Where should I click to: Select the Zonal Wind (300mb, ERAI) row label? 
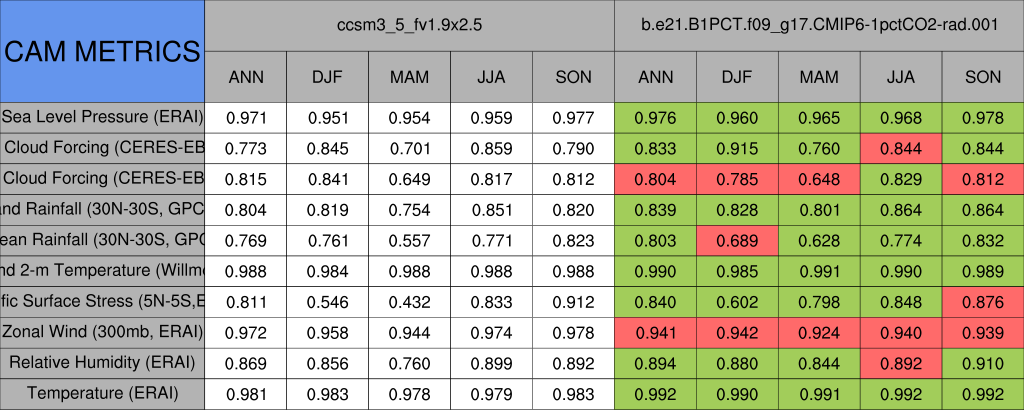[x=102, y=331]
